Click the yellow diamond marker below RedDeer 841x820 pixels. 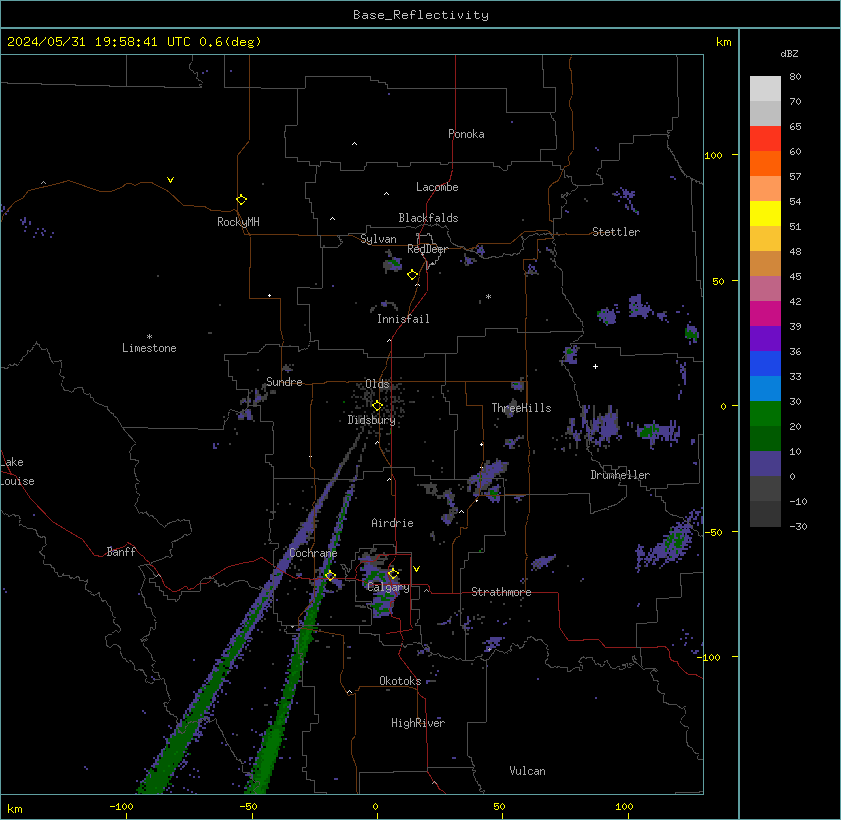pos(412,275)
